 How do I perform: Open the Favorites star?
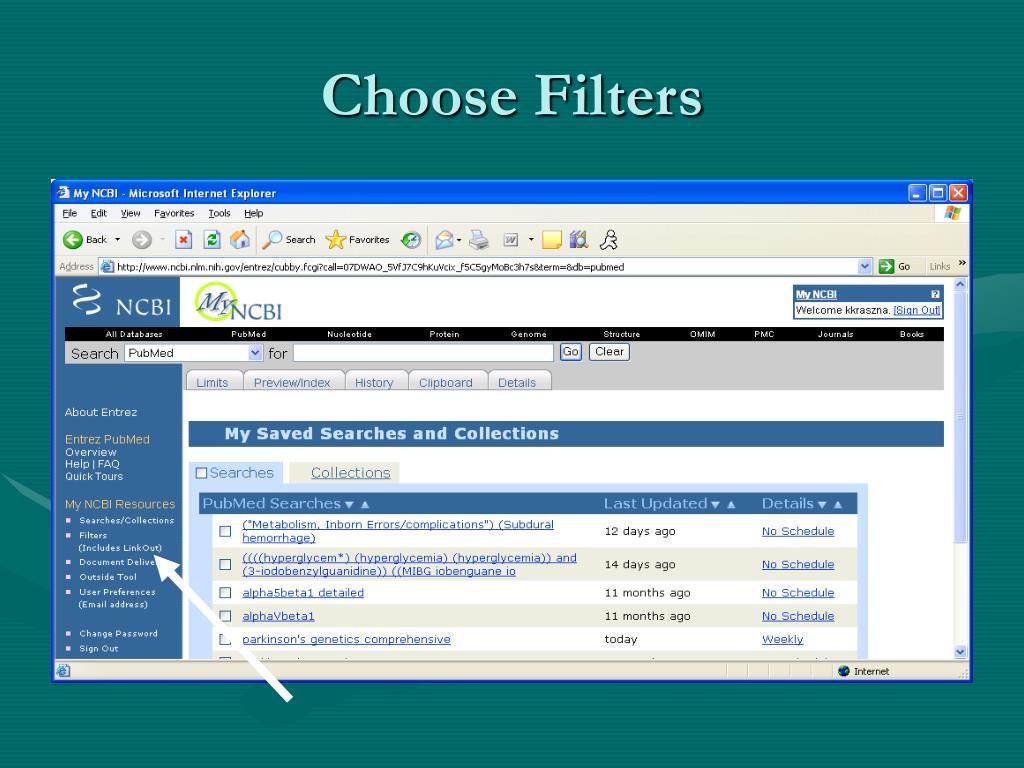click(335, 240)
